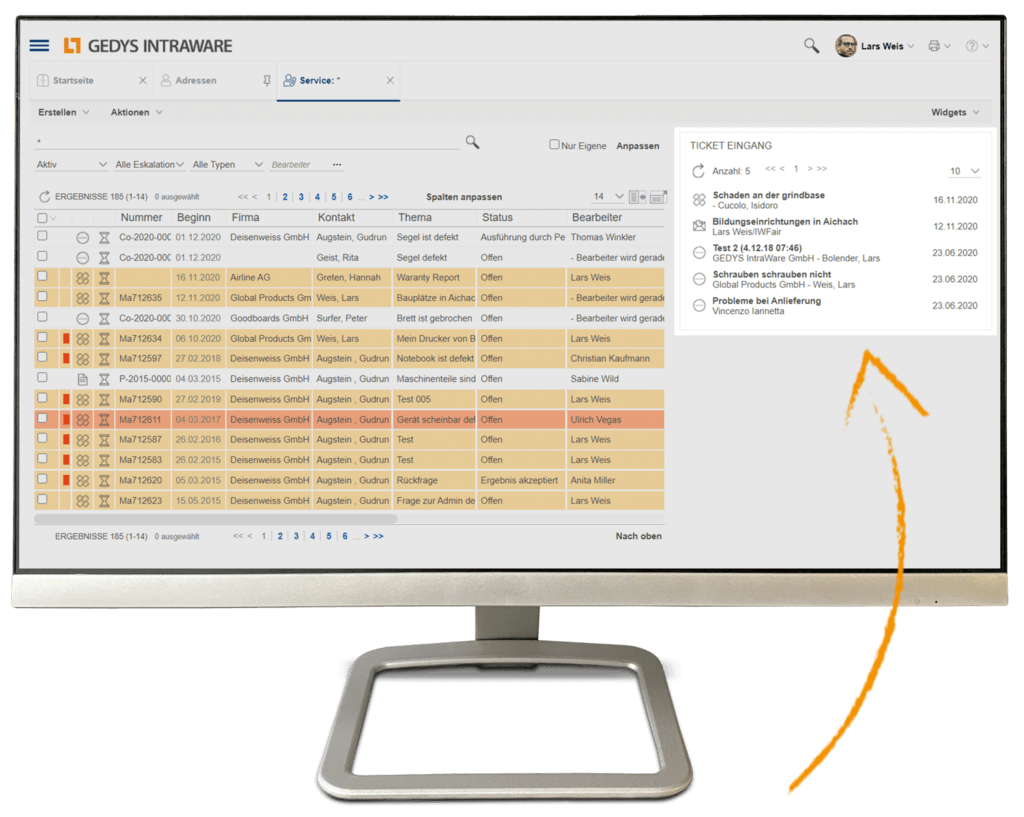
Task: Select checkbox for P-2015-0000 row
Action: tap(42, 377)
